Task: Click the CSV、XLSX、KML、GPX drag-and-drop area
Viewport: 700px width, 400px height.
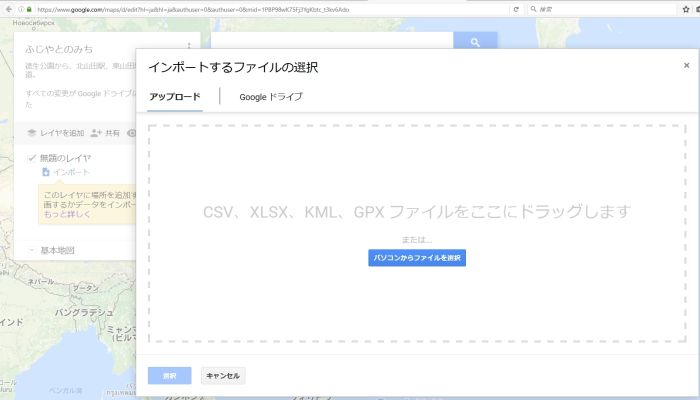Action: [417, 233]
